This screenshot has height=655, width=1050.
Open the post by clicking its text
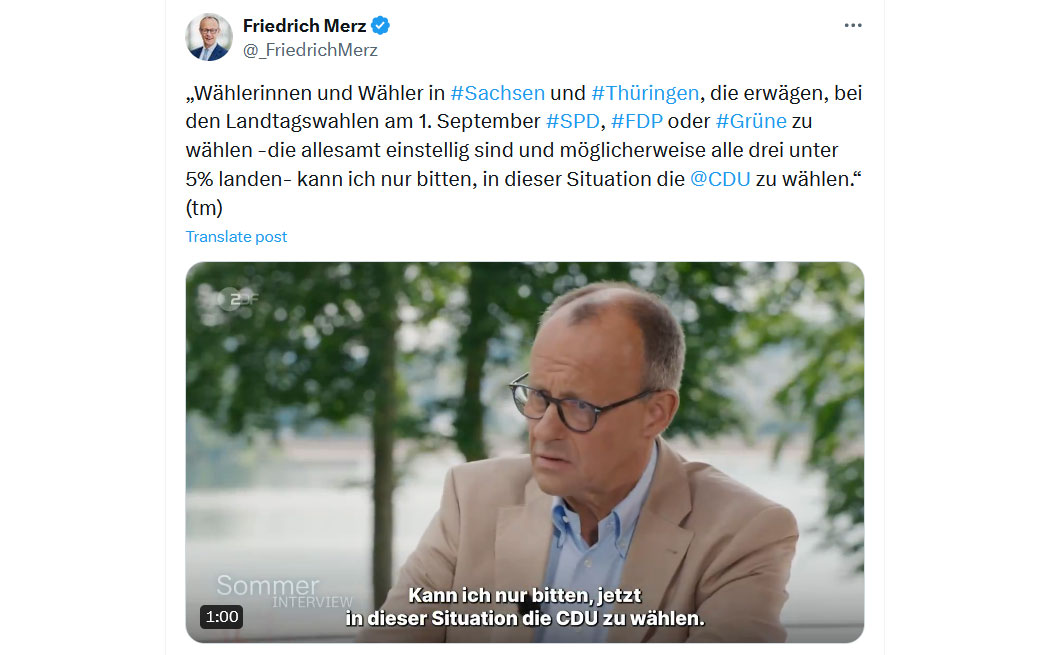(524, 150)
